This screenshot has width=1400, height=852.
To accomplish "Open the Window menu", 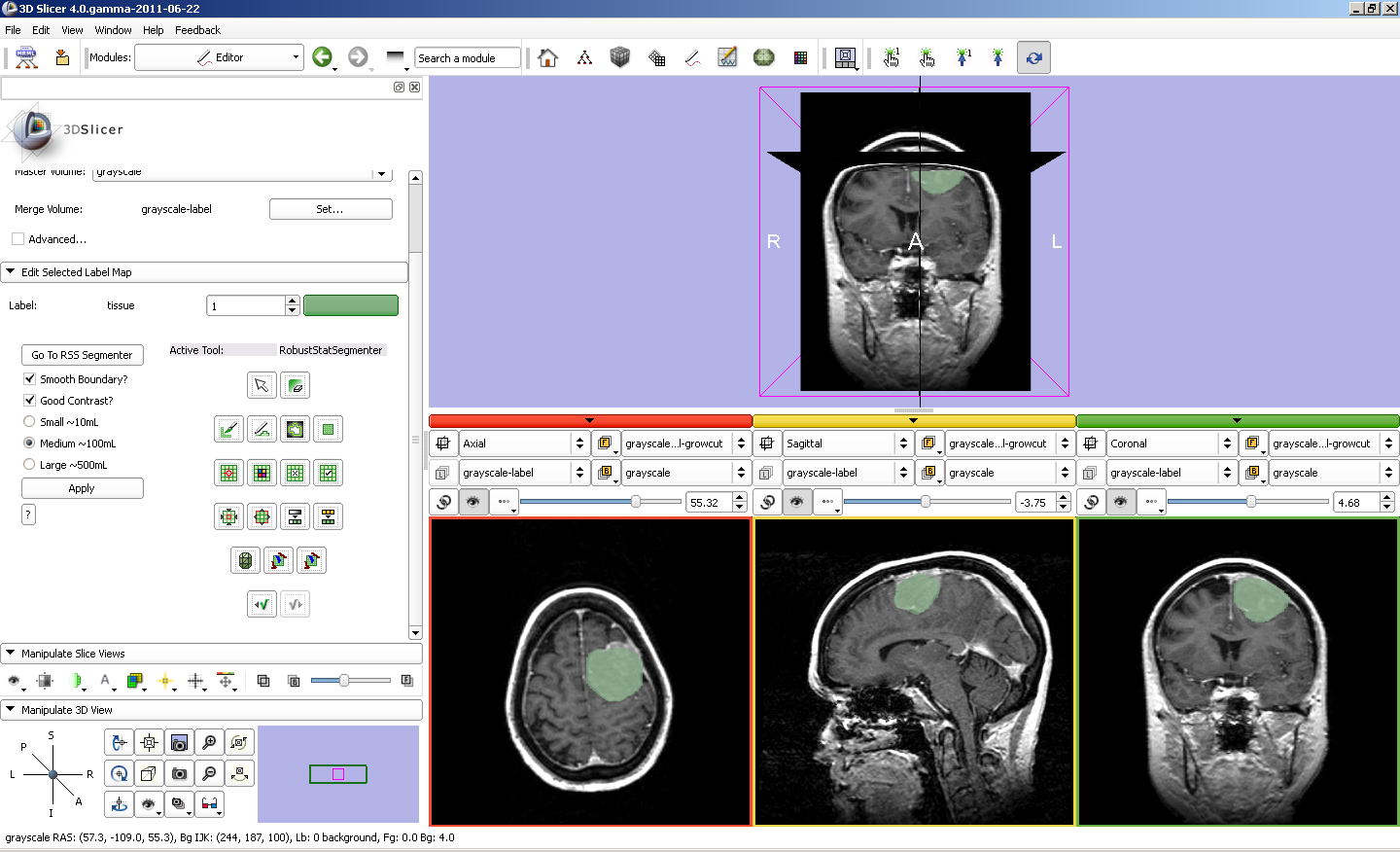I will click(x=113, y=30).
